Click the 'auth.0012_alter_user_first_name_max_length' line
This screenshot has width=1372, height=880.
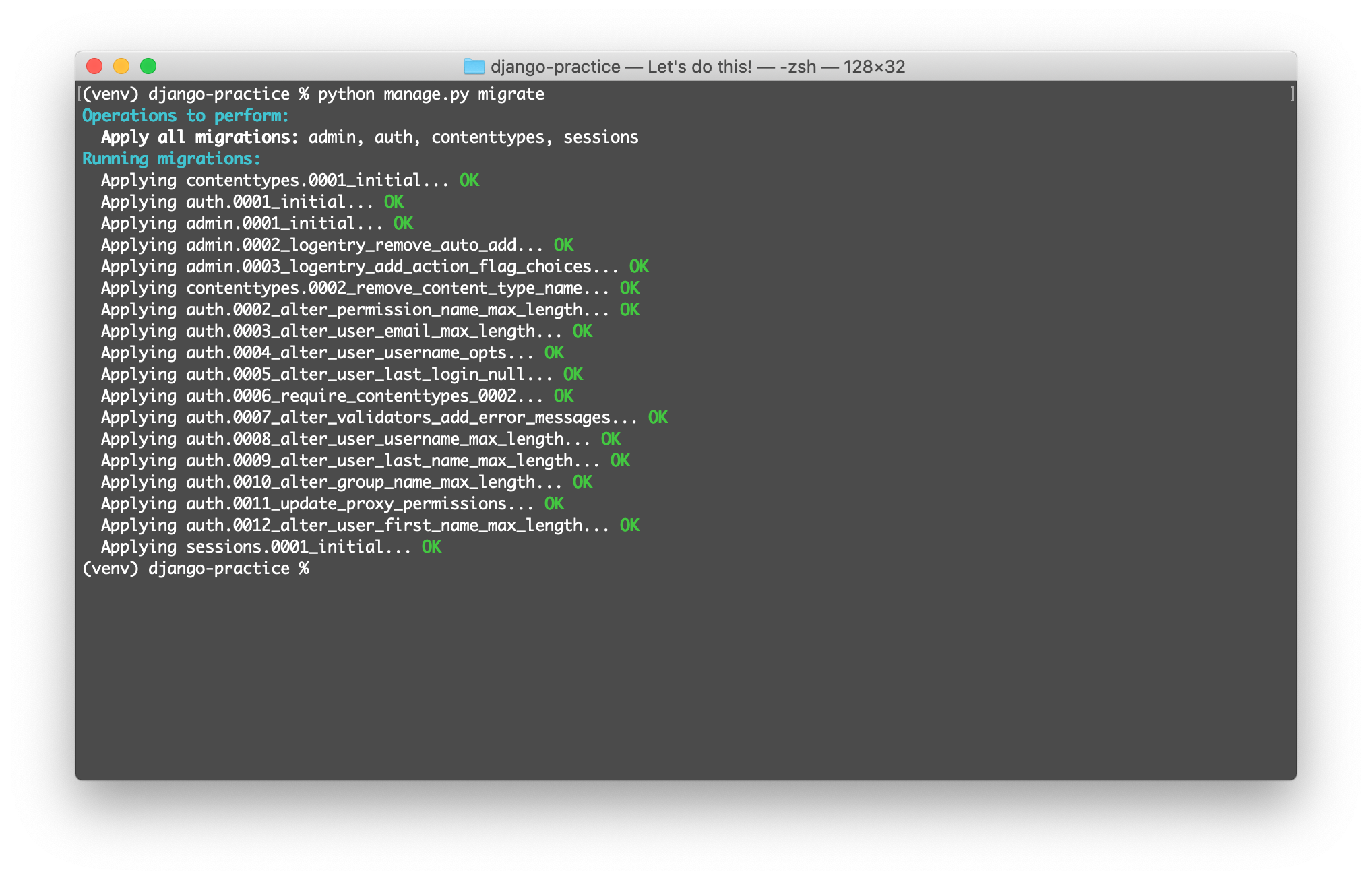tap(370, 526)
